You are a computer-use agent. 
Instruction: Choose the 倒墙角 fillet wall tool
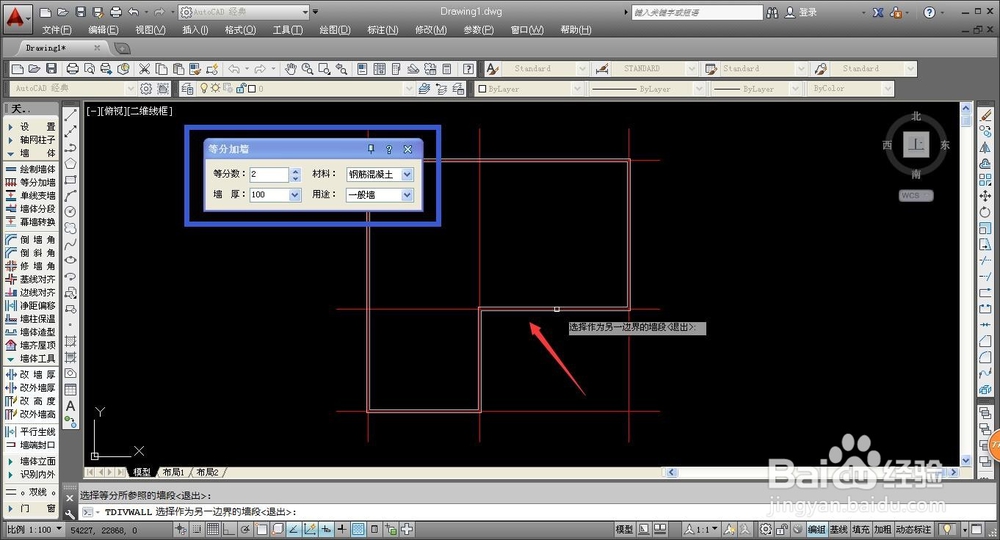coord(31,240)
